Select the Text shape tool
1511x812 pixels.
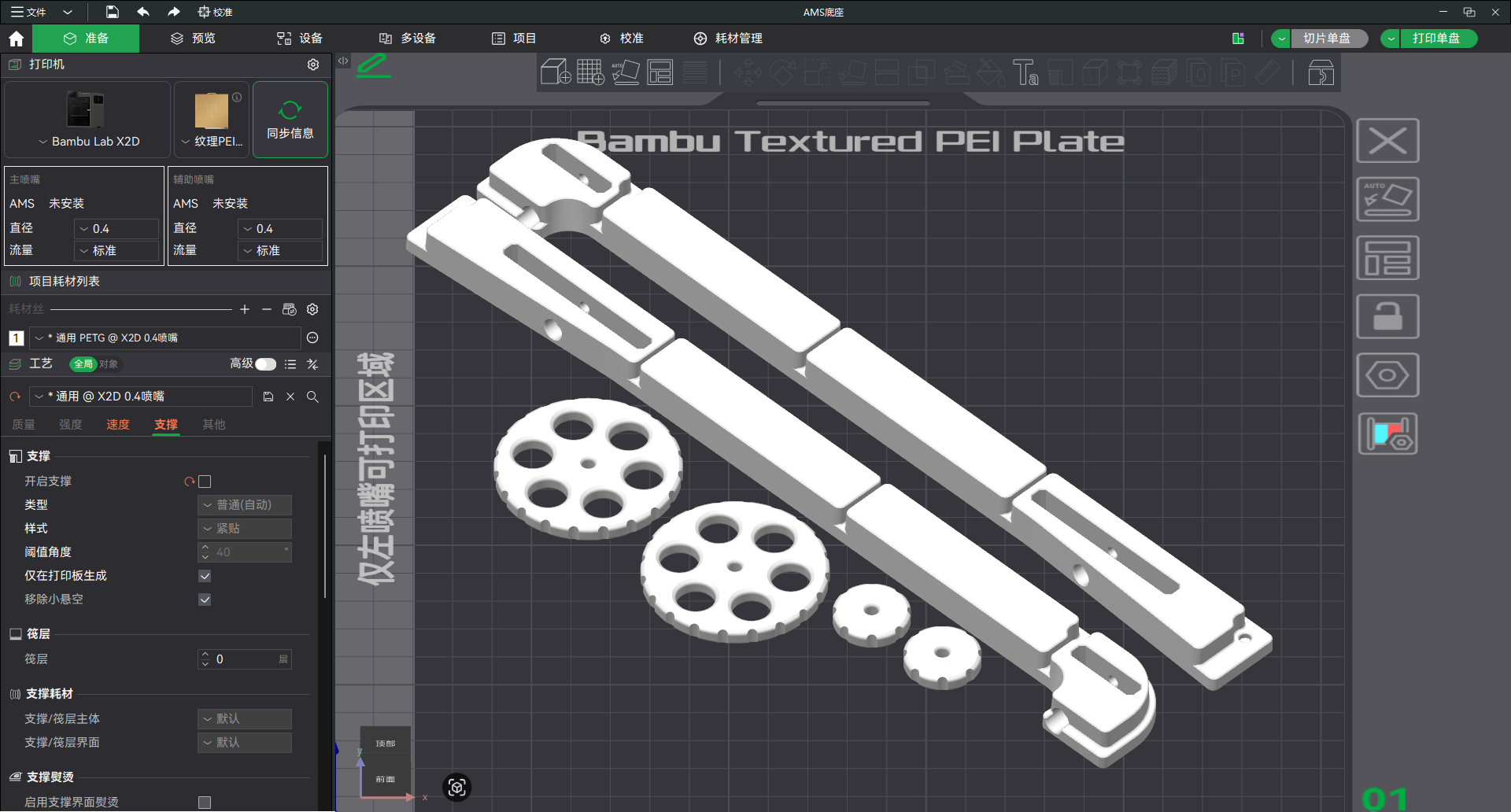pyautogui.click(x=1025, y=72)
